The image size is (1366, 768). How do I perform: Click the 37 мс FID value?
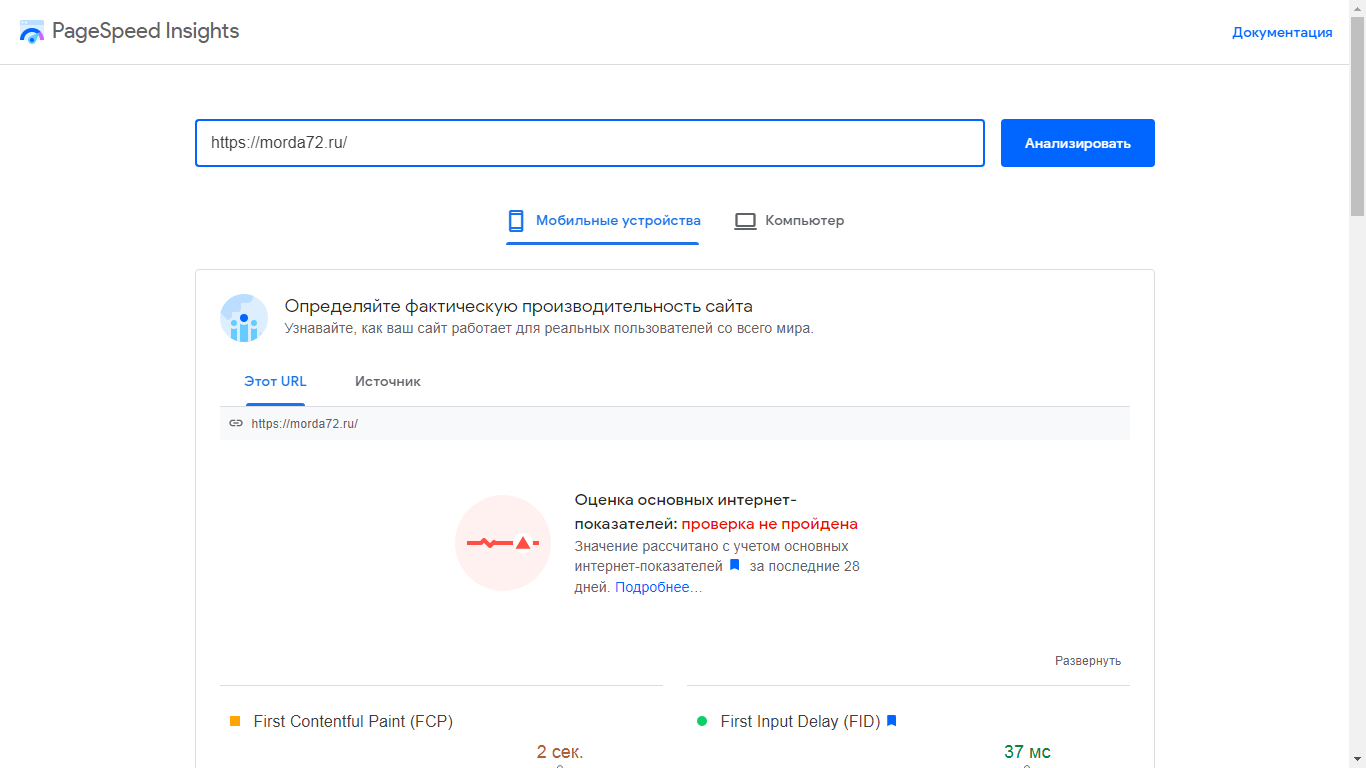point(1027,752)
